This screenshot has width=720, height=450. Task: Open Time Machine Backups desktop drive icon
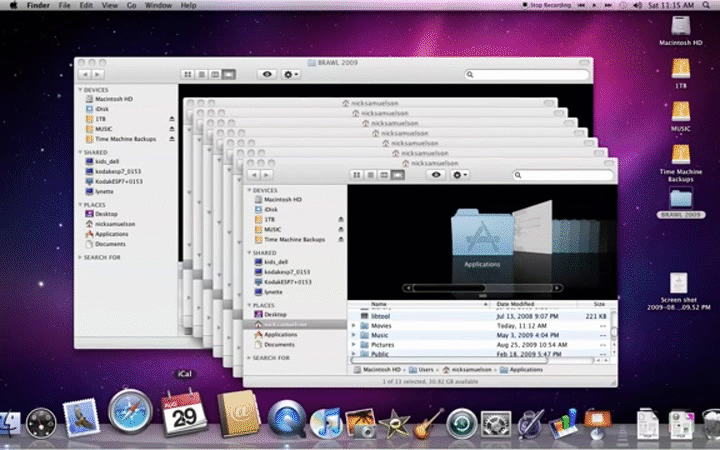tap(681, 155)
